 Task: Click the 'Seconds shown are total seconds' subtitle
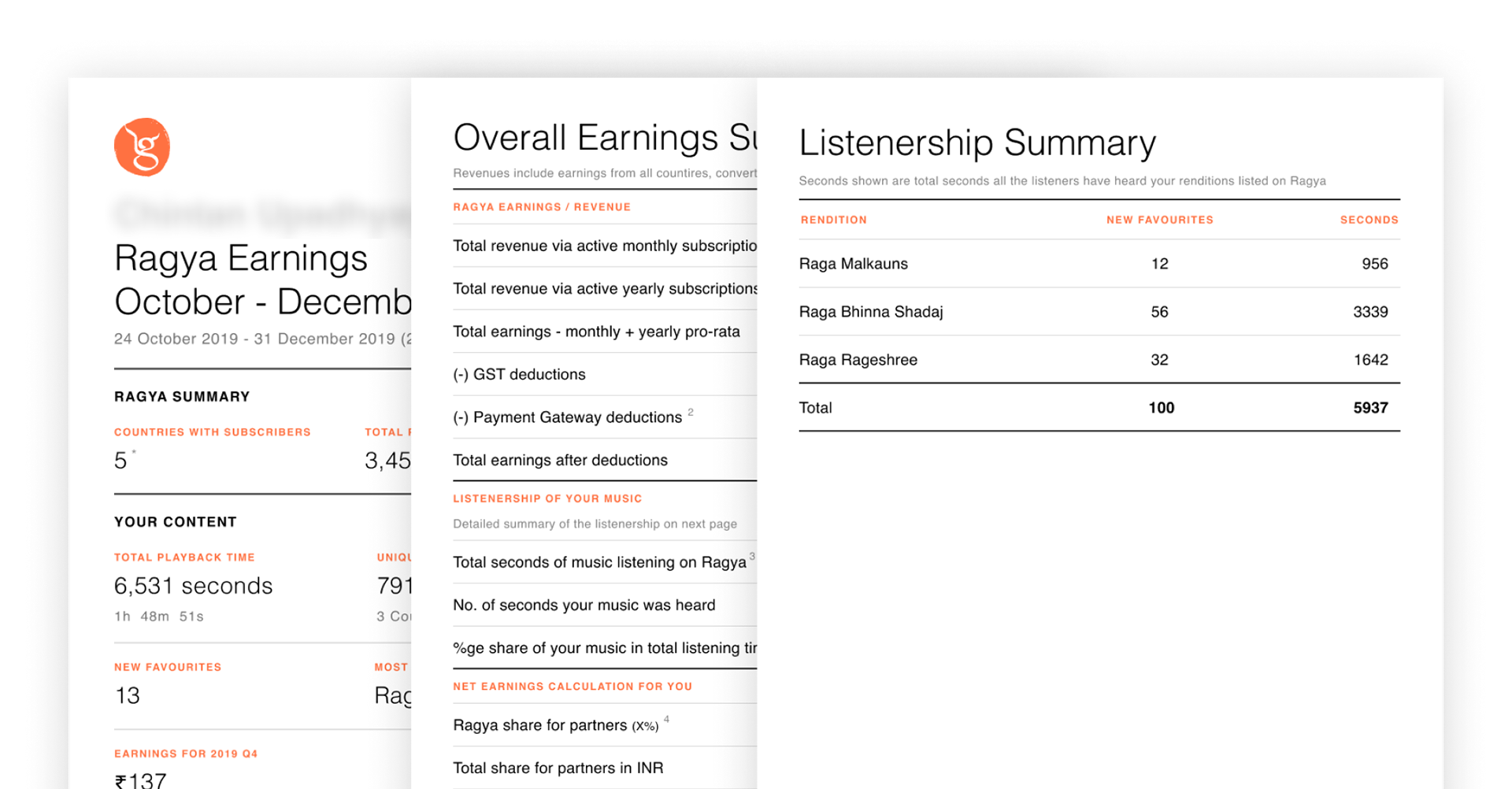(1062, 181)
